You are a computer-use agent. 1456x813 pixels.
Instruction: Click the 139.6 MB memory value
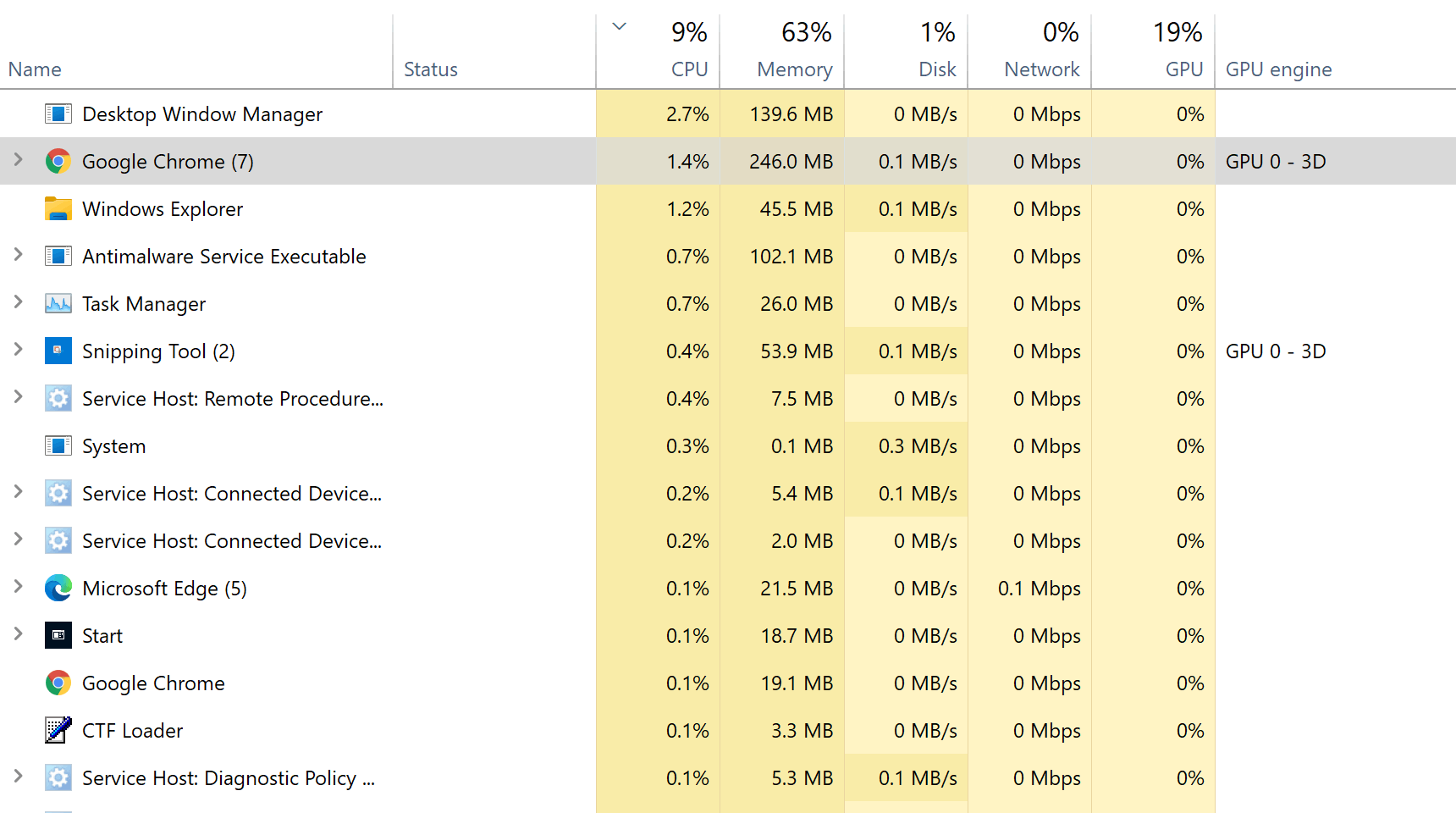(791, 114)
